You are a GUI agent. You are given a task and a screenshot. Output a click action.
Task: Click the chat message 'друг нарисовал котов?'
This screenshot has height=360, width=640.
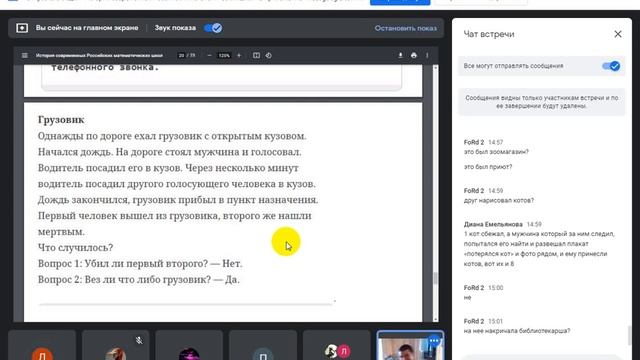point(499,200)
